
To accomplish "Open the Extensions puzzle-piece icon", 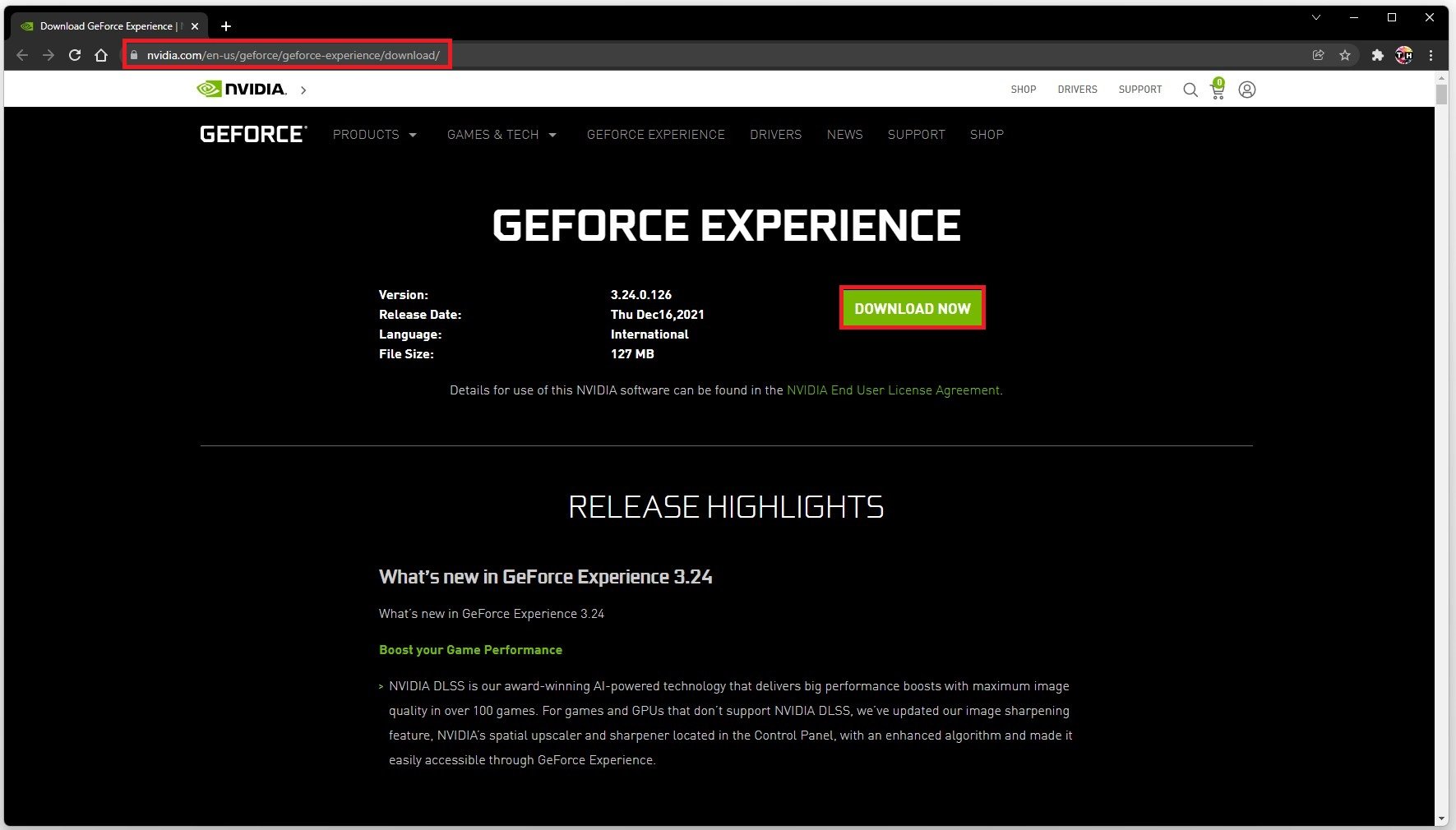I will click(1378, 55).
